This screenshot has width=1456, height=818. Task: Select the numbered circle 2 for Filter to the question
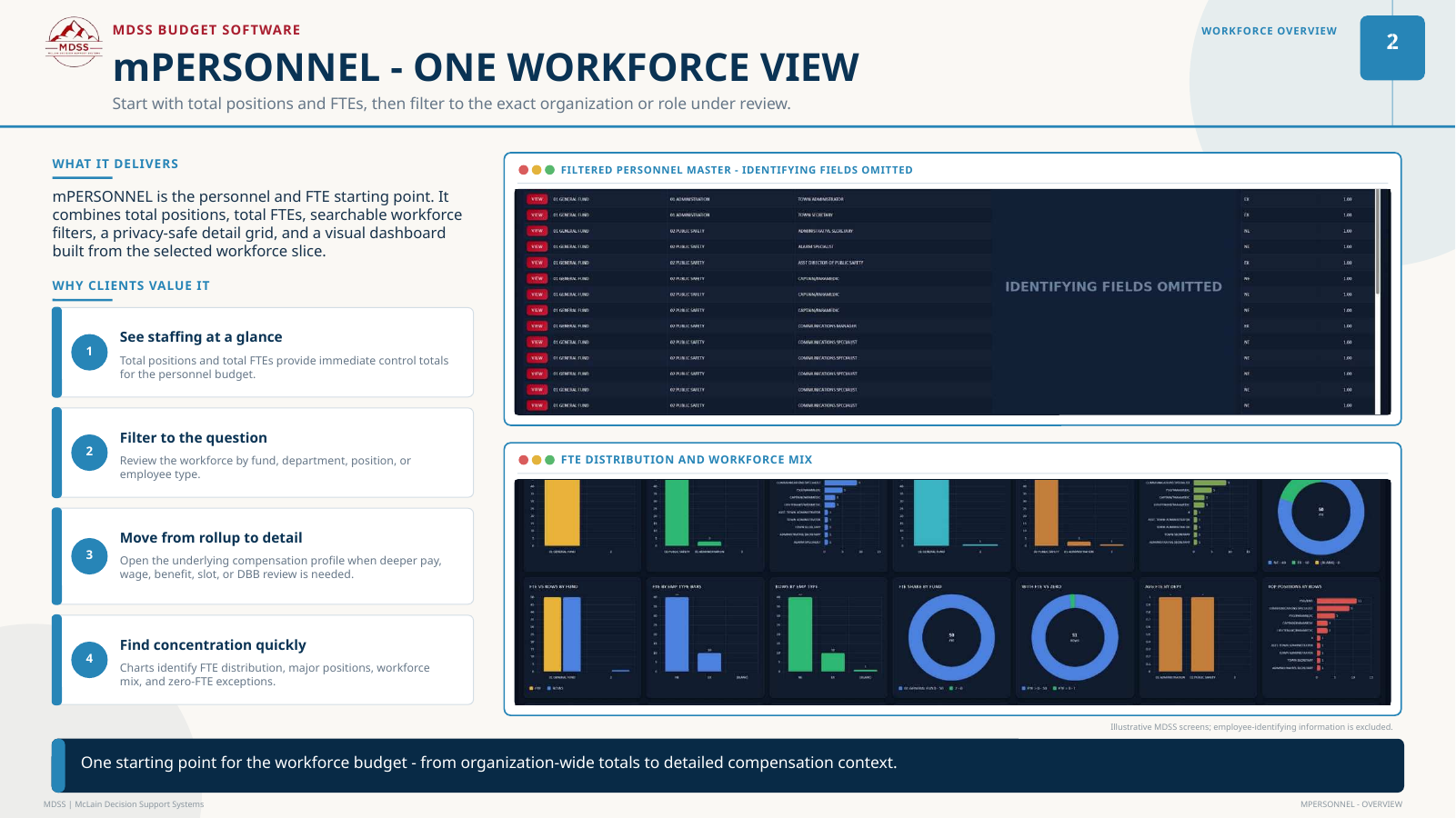point(89,452)
